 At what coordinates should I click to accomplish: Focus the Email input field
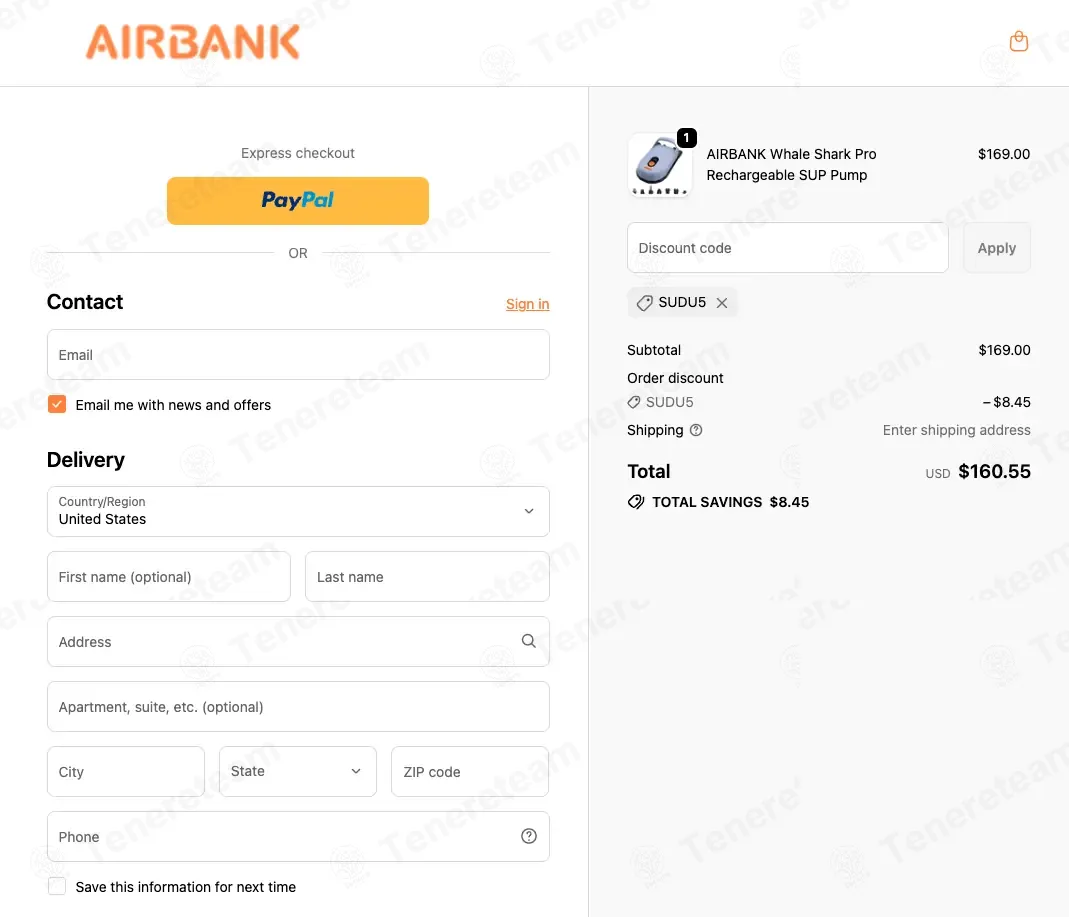[x=298, y=355]
